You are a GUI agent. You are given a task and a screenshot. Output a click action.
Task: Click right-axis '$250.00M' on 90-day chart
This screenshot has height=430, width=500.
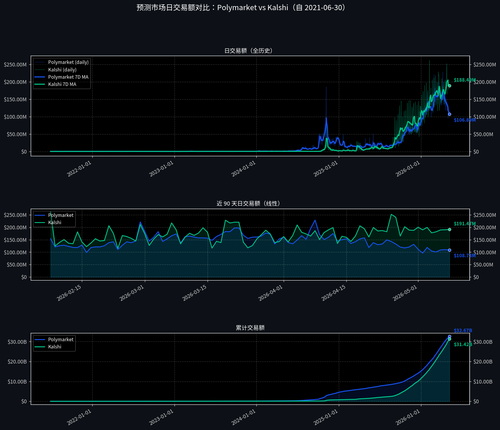tap(485, 215)
